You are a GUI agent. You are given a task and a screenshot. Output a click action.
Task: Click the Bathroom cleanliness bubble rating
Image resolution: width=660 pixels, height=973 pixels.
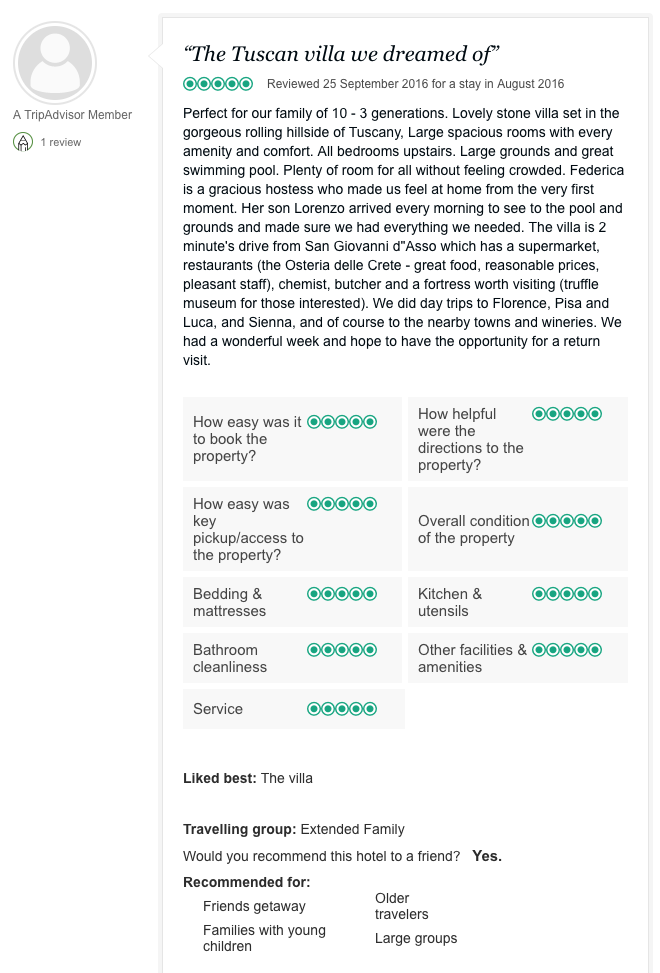pos(342,650)
